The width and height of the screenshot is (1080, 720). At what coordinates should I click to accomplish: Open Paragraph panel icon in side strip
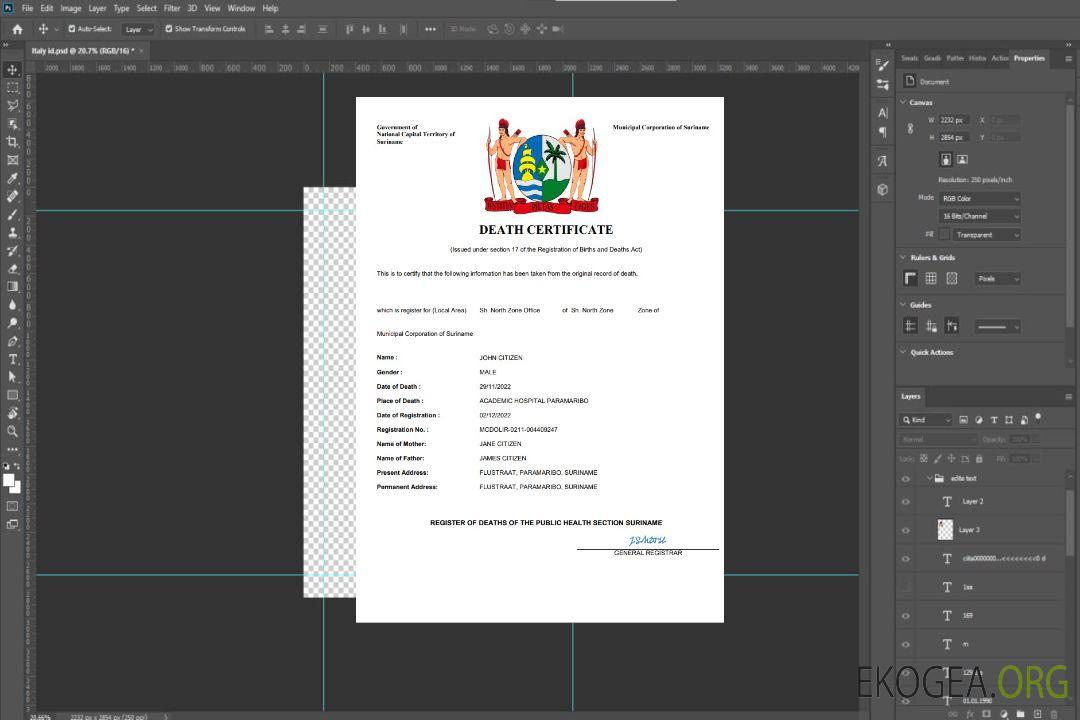883,132
